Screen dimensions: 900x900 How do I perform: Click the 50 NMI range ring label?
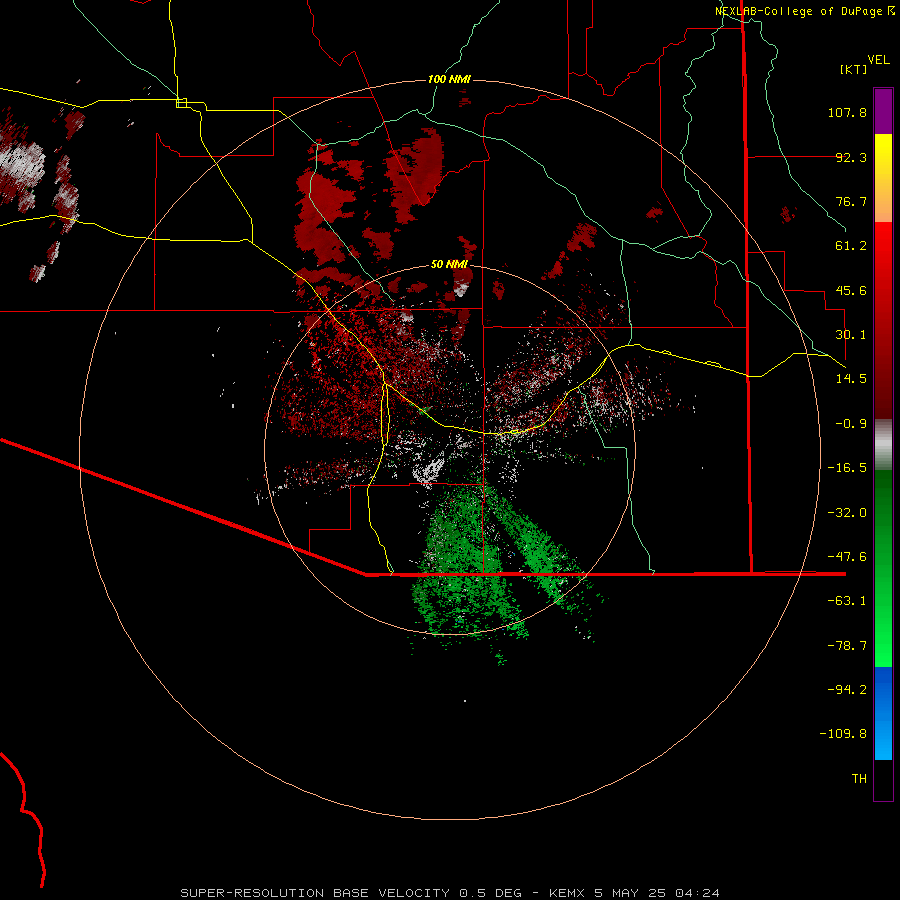click(x=449, y=264)
